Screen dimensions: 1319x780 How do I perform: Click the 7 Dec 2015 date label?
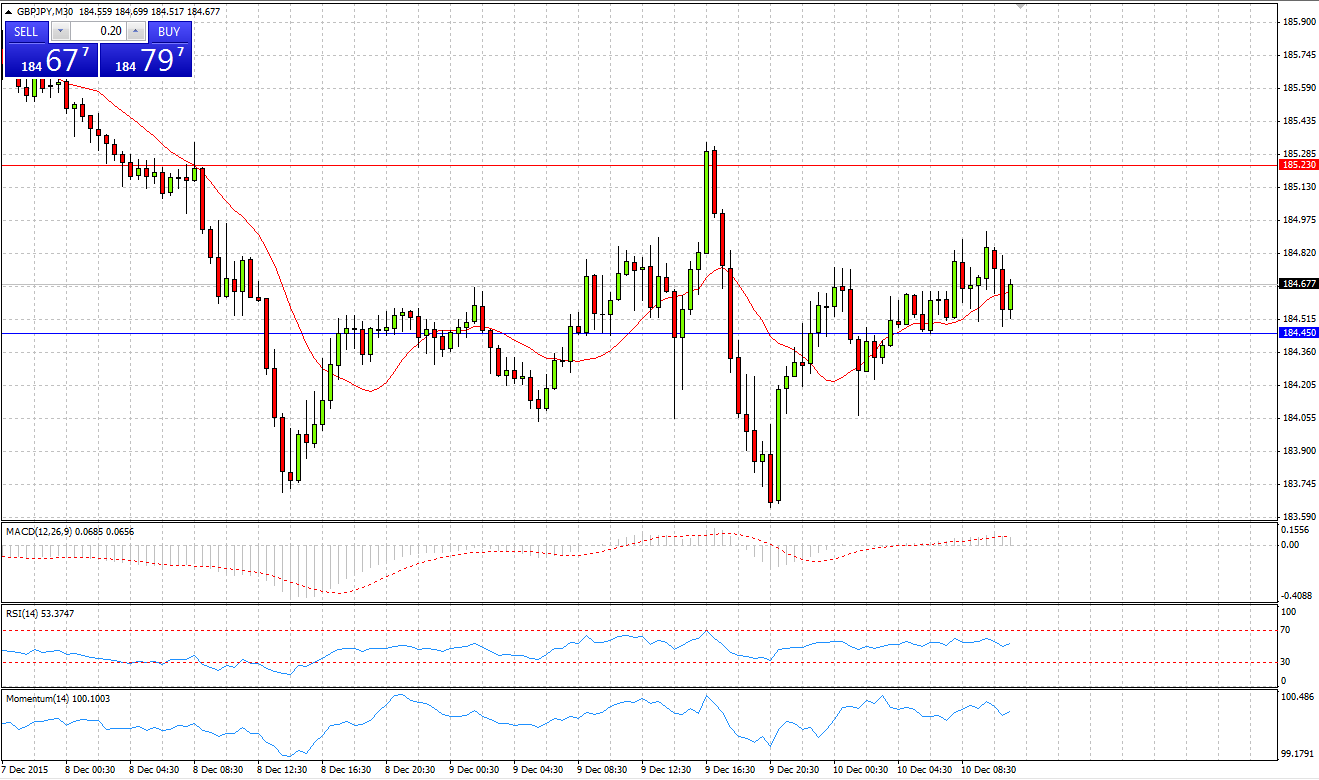[x=24, y=770]
